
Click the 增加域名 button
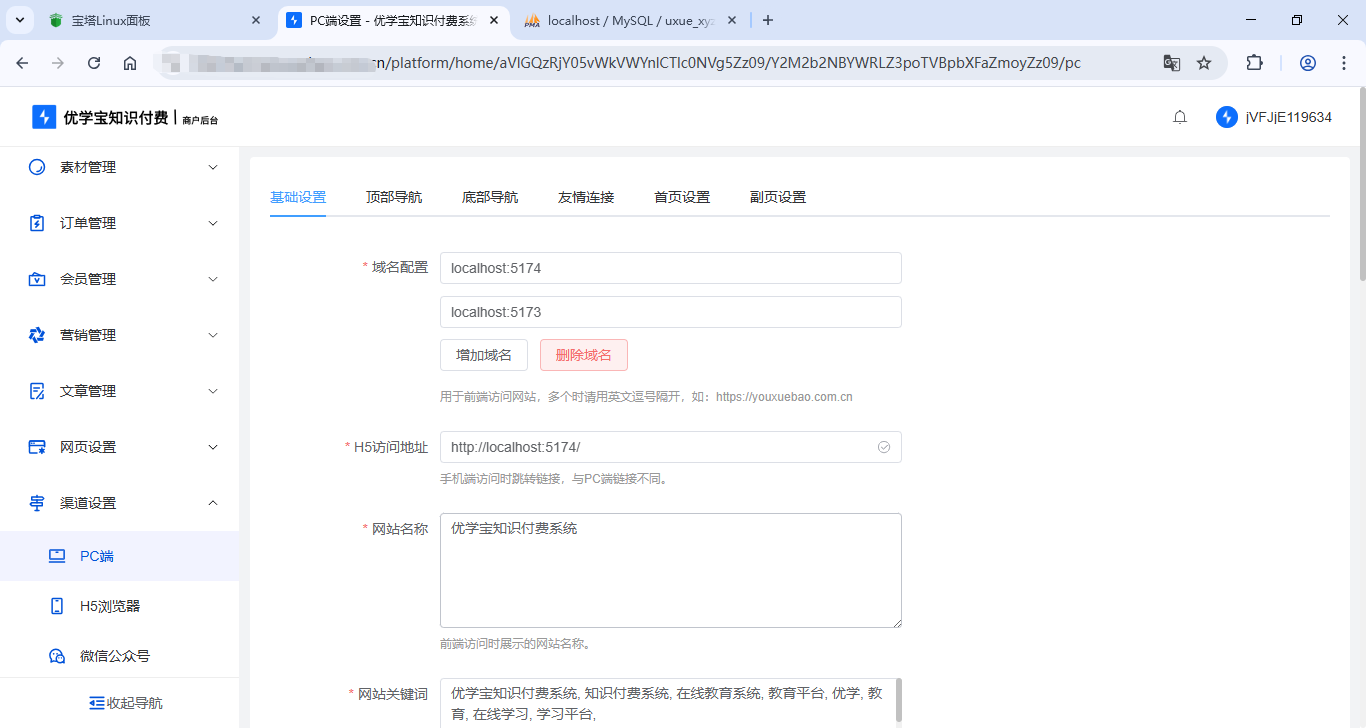(484, 355)
